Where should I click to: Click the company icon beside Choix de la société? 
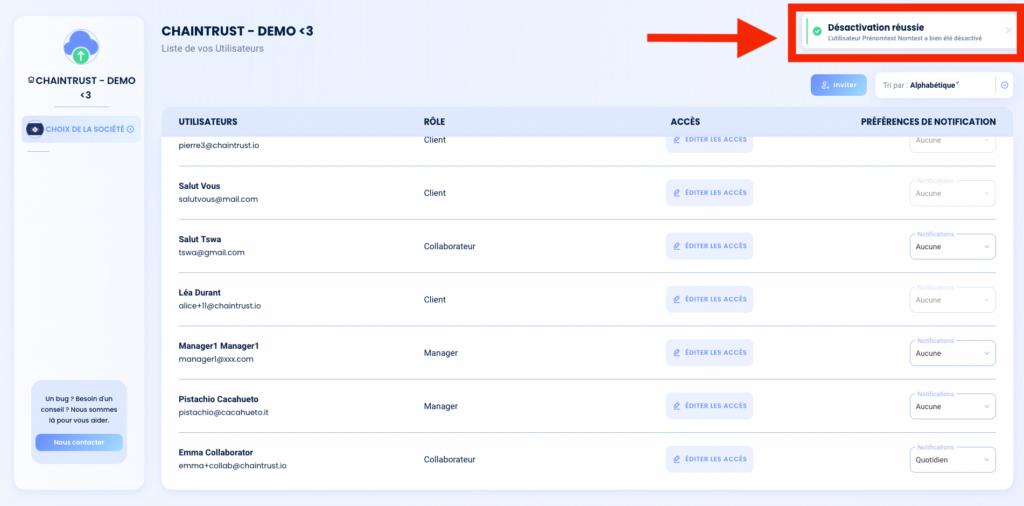pos(35,129)
